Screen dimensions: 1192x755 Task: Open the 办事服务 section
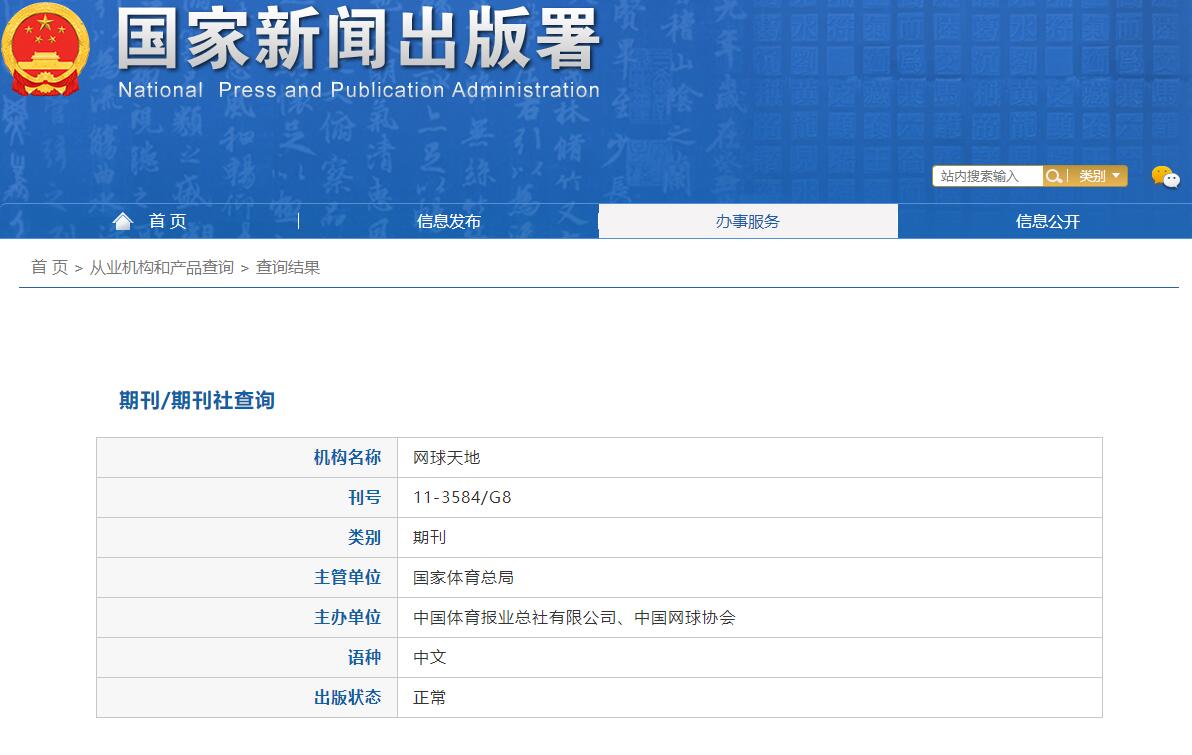(747, 221)
